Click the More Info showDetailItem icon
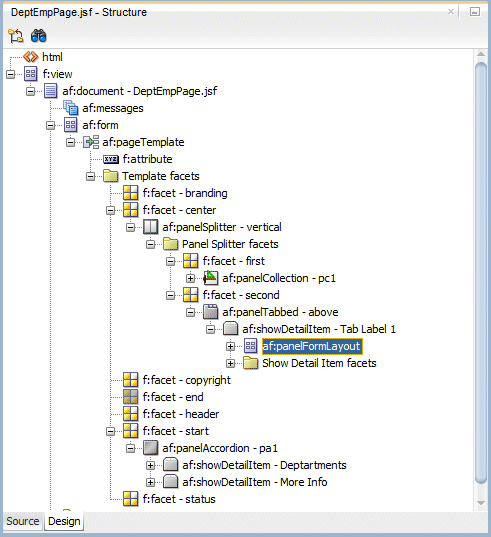The width and height of the screenshot is (491, 537). [x=171, y=482]
